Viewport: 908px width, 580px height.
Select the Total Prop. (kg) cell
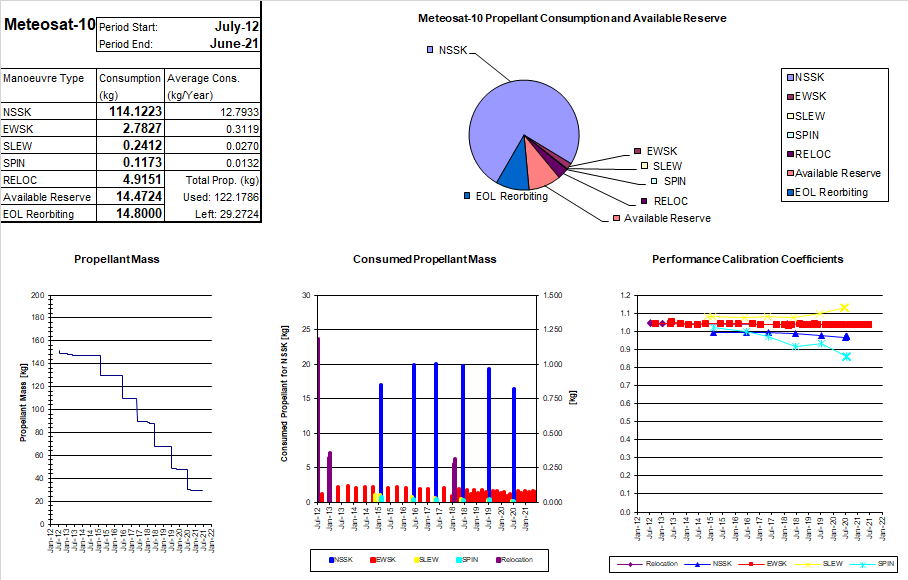pos(222,180)
